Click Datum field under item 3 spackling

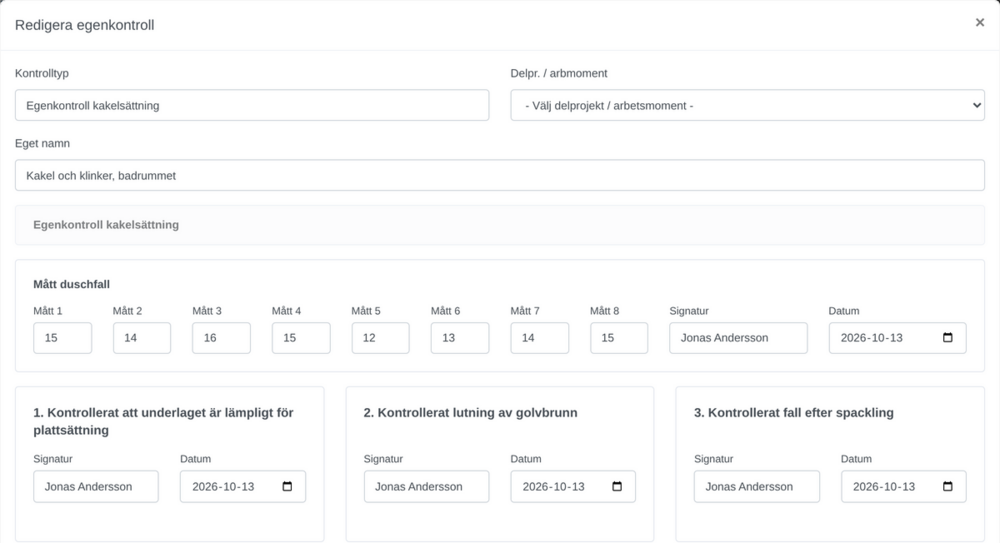pos(903,486)
